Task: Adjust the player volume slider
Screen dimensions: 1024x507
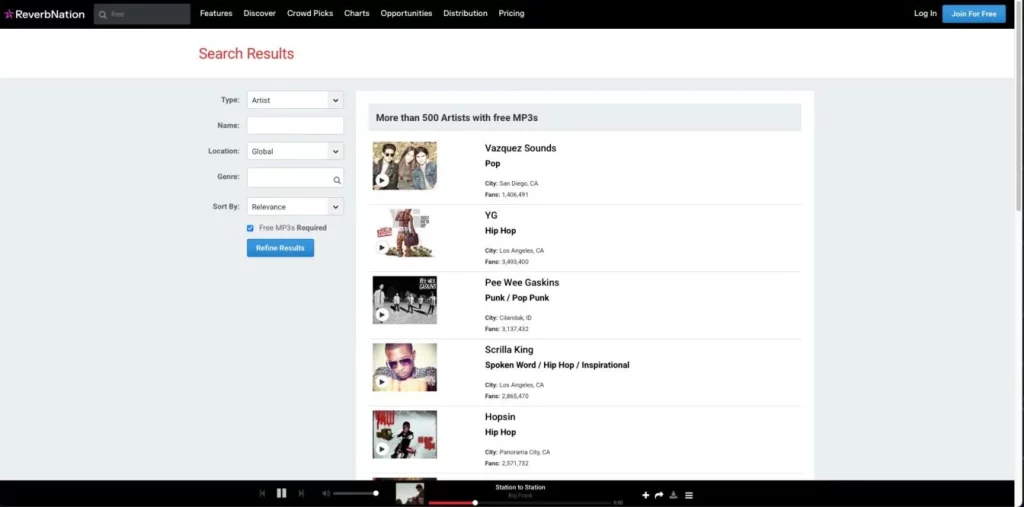Action: tap(355, 493)
